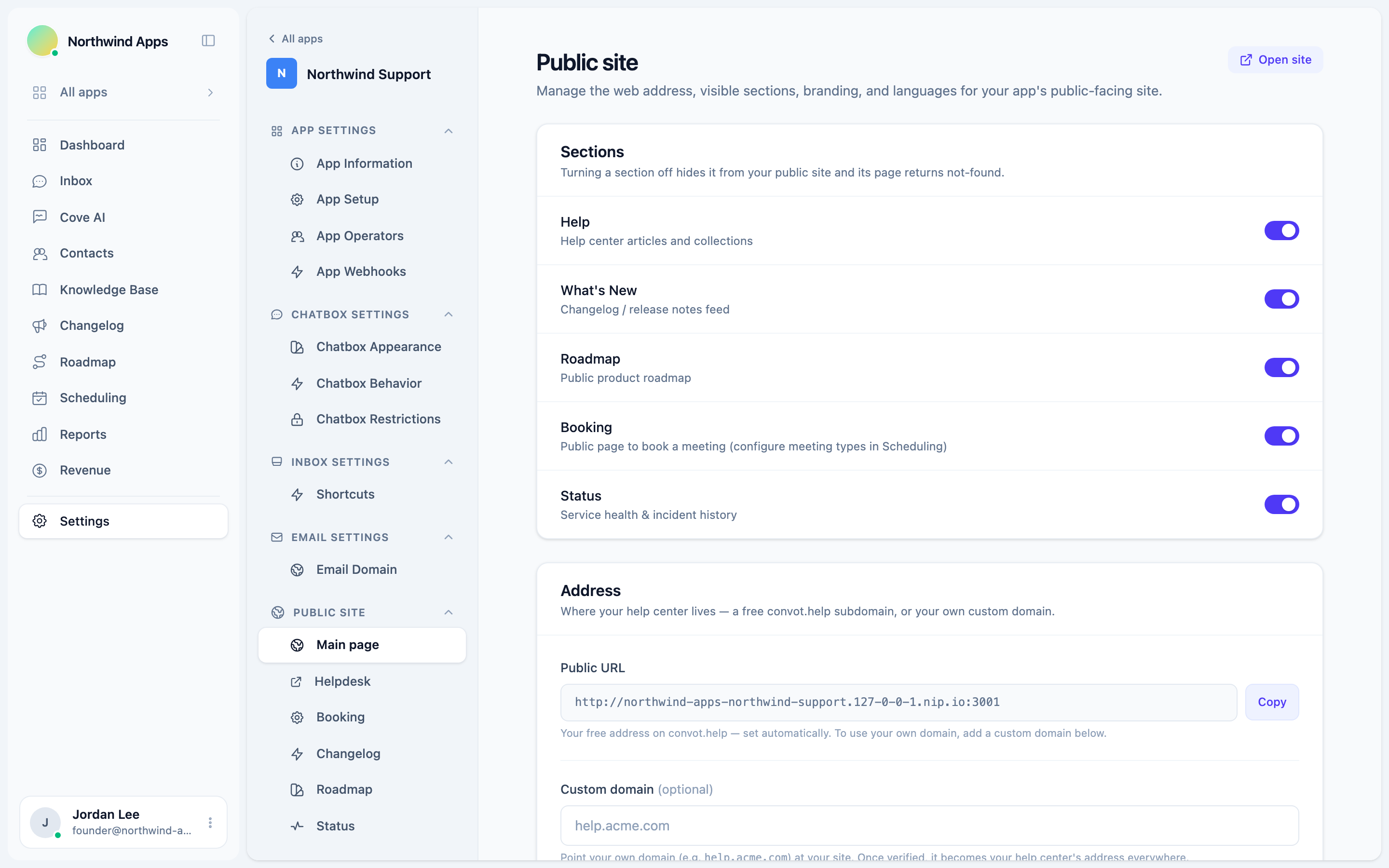Collapse the Inbox Settings group
Image resolution: width=1389 pixels, height=868 pixels.
448,462
